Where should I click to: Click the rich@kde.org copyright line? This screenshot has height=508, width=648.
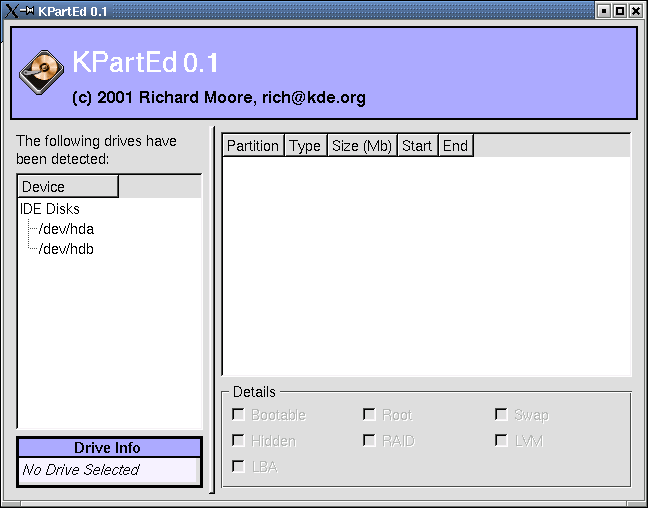click(219, 98)
